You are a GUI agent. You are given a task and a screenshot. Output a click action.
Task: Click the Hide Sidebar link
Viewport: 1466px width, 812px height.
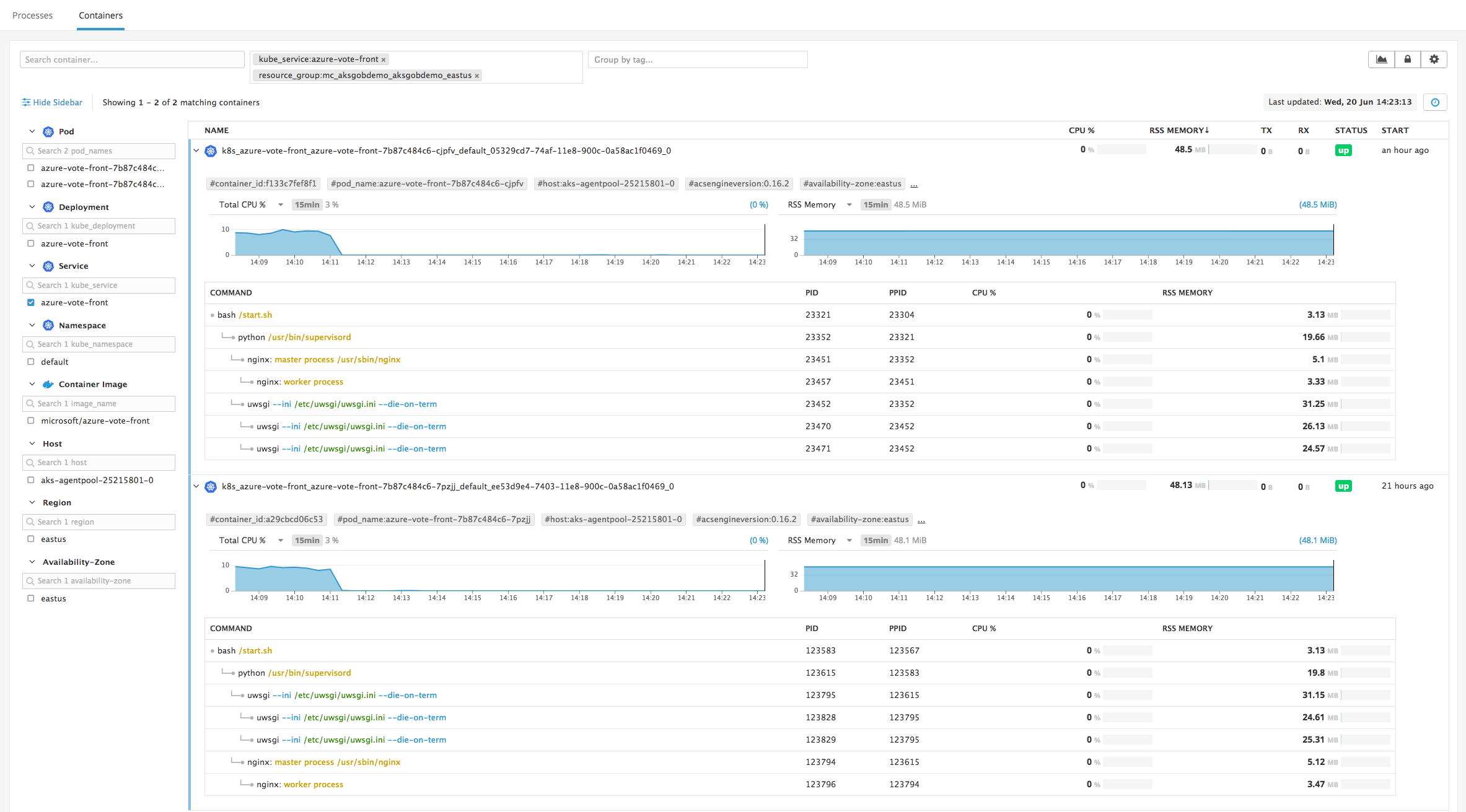pos(58,102)
